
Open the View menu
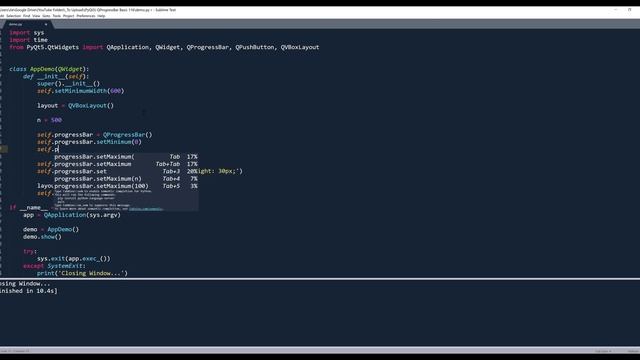[36, 16]
